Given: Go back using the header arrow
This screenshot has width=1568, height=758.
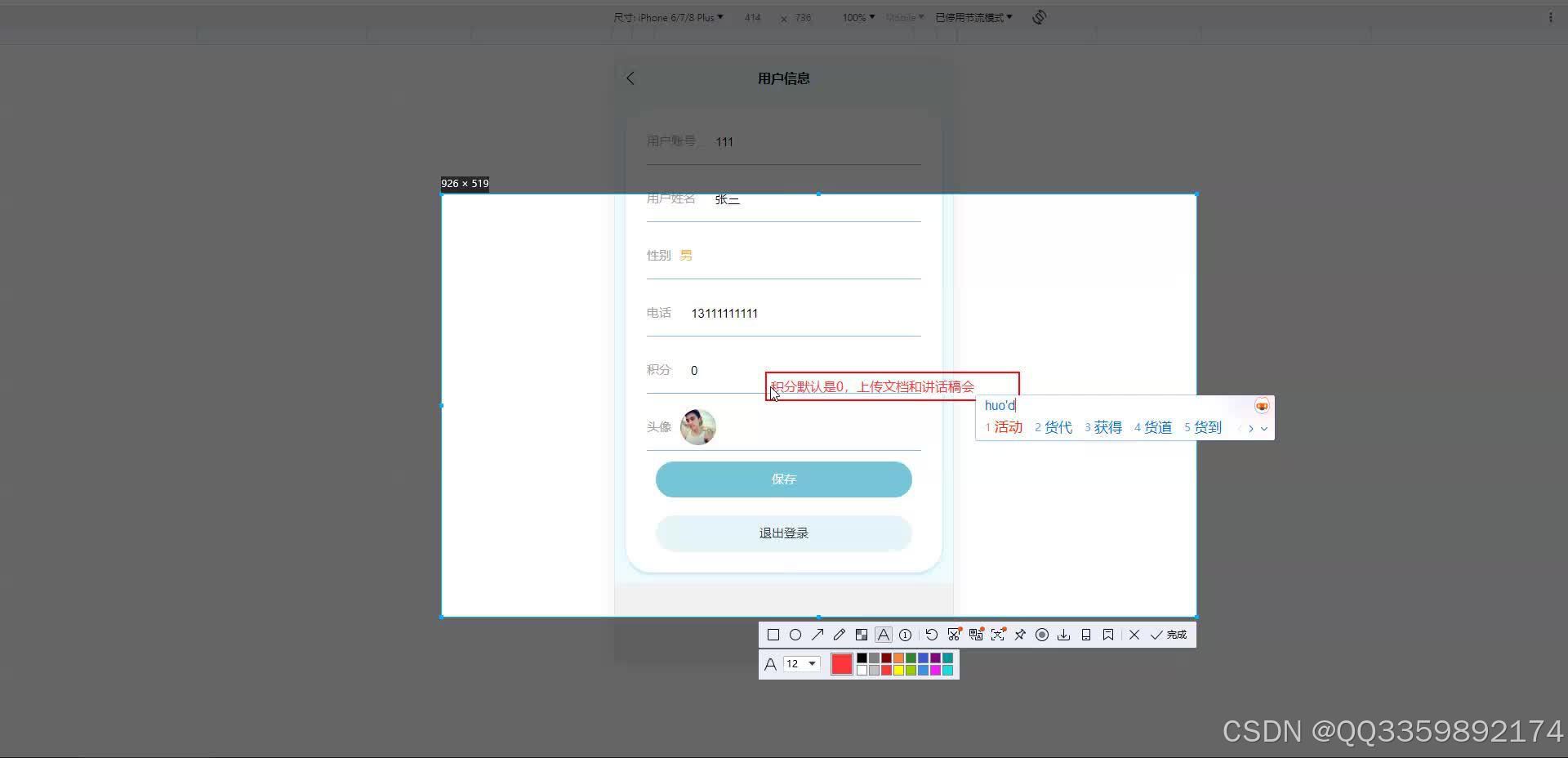Looking at the screenshot, I should pos(630,78).
